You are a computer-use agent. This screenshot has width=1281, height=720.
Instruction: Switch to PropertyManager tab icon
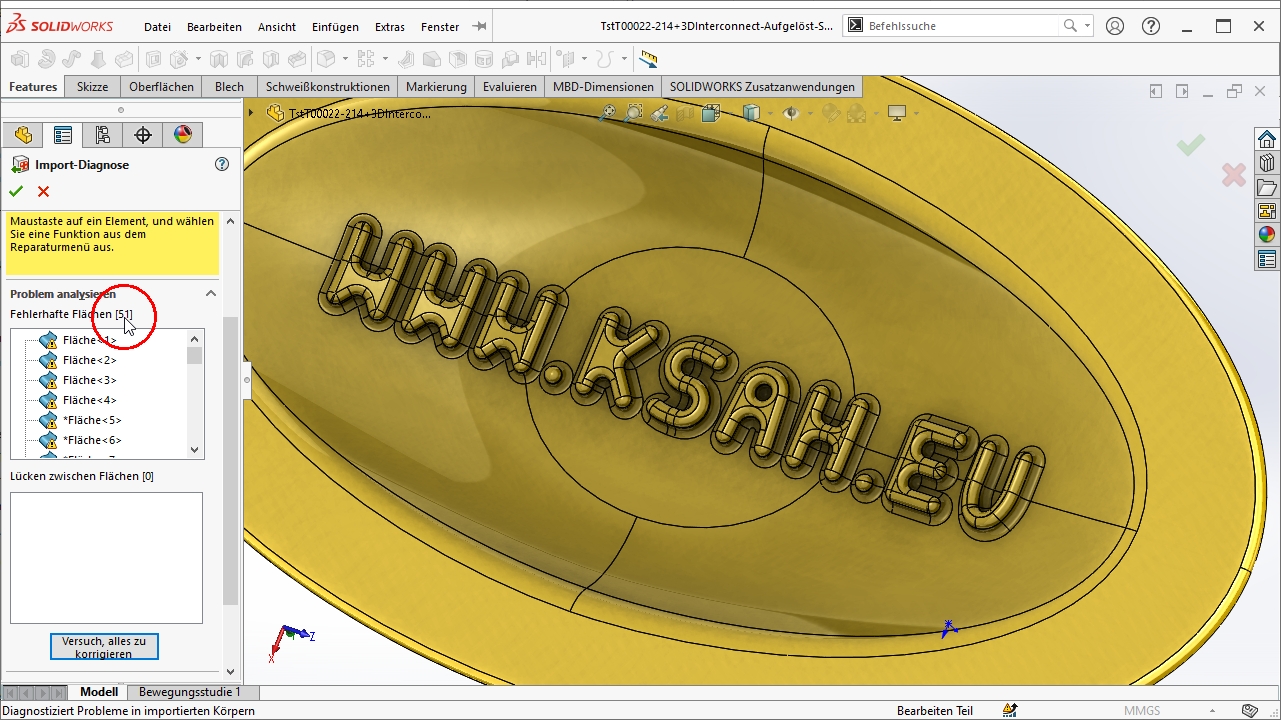coord(63,135)
